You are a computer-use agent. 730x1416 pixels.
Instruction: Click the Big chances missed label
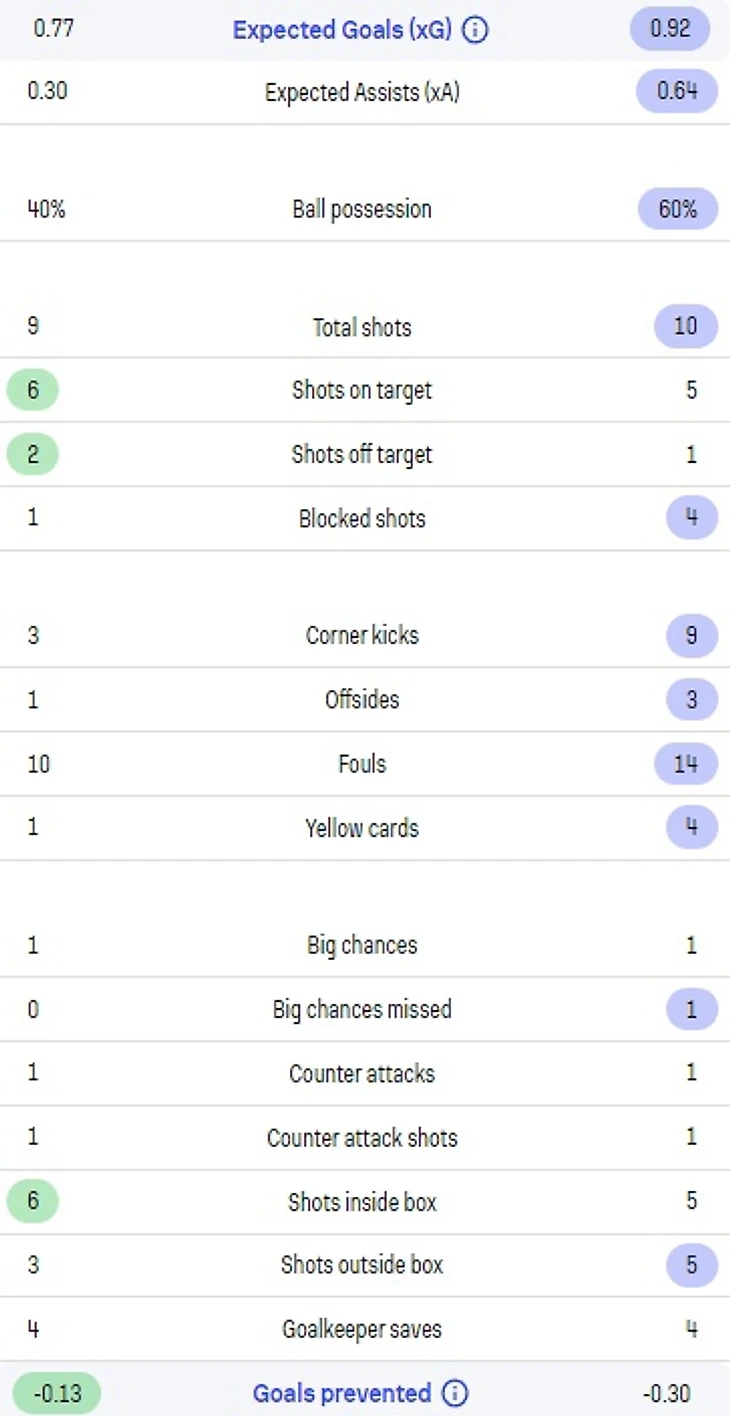click(x=362, y=1009)
